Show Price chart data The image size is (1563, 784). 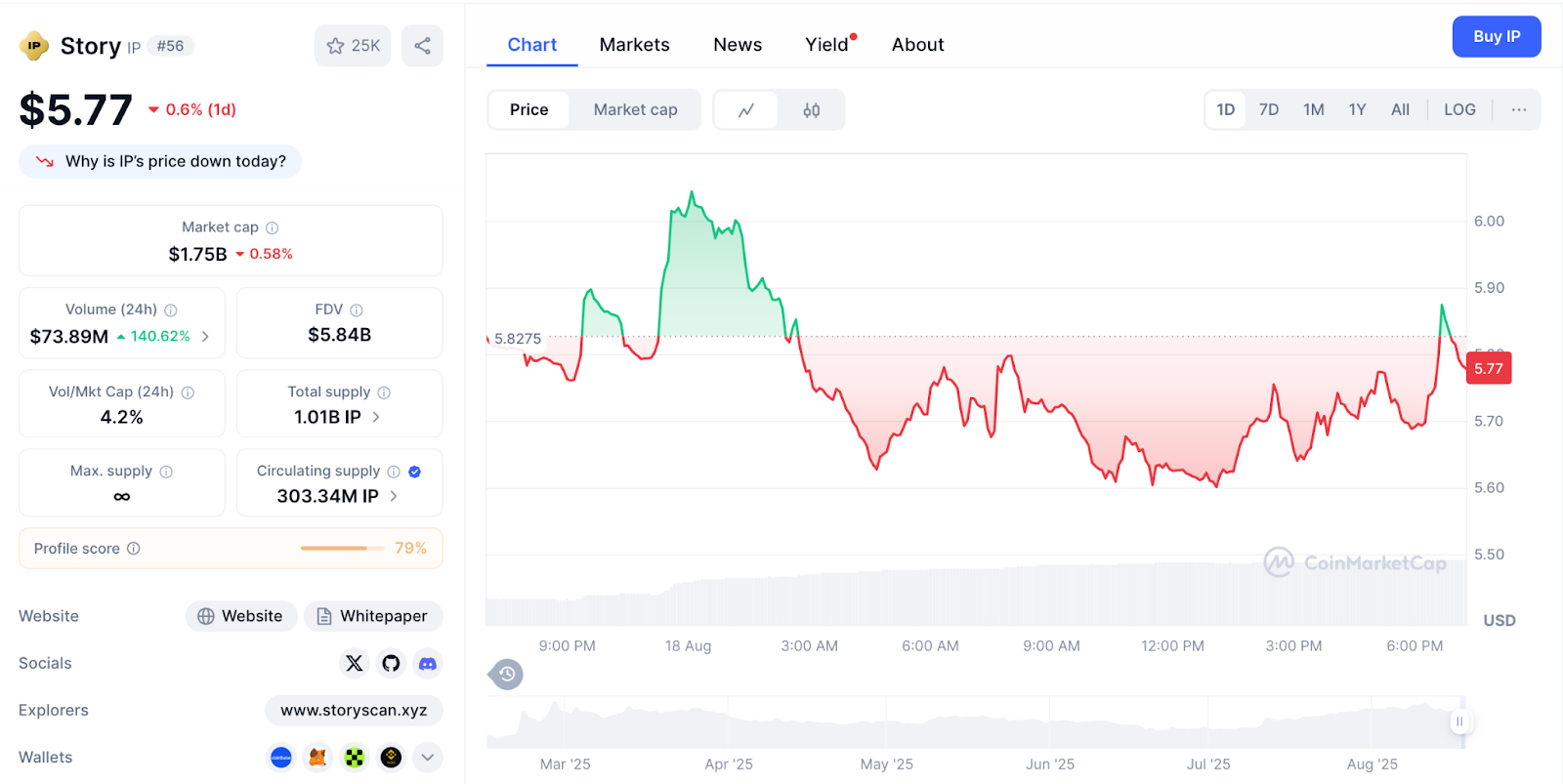click(528, 110)
